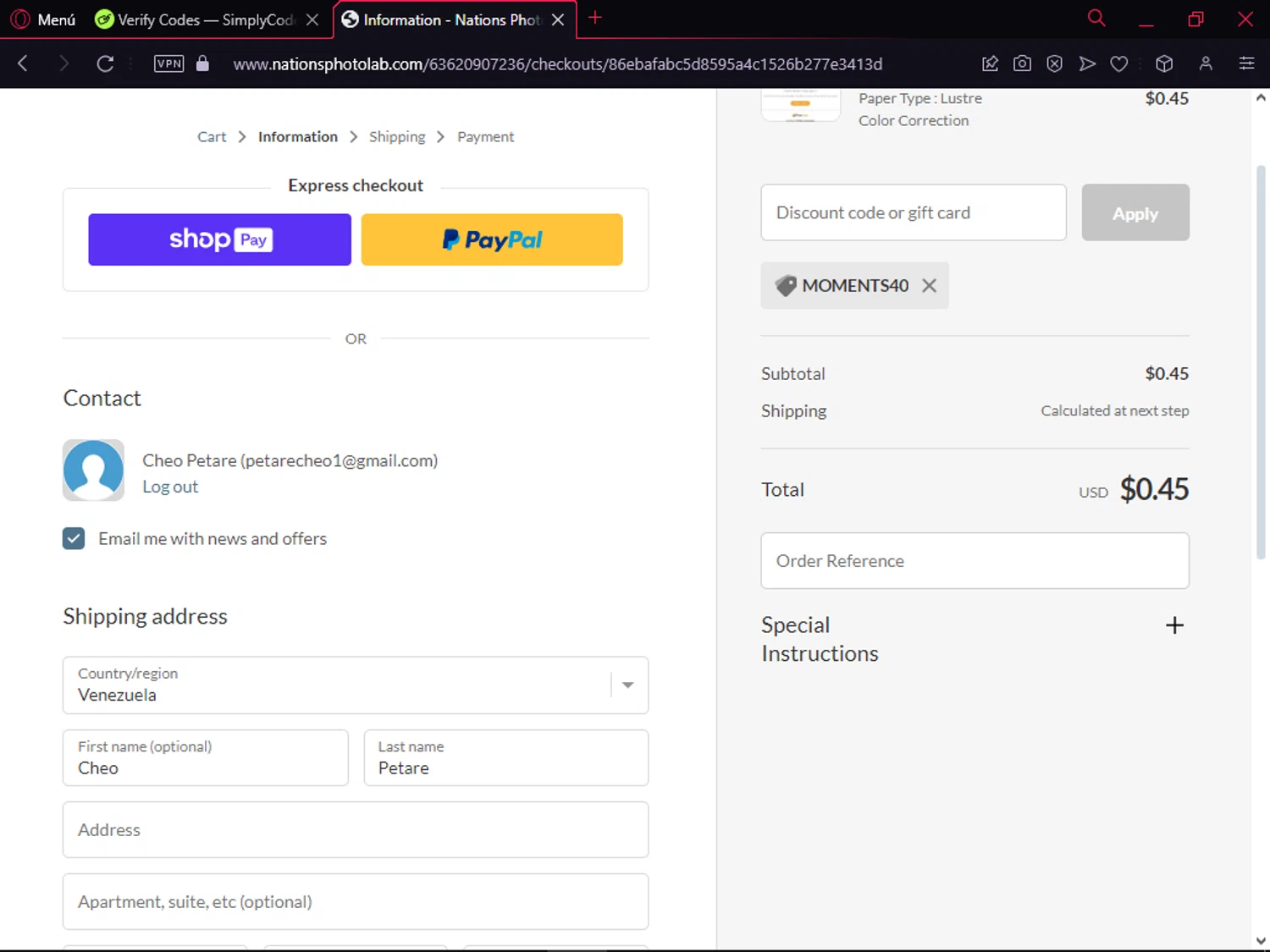The image size is (1270, 952).
Task: Take a snapshot with camera icon
Action: [x=1022, y=63]
